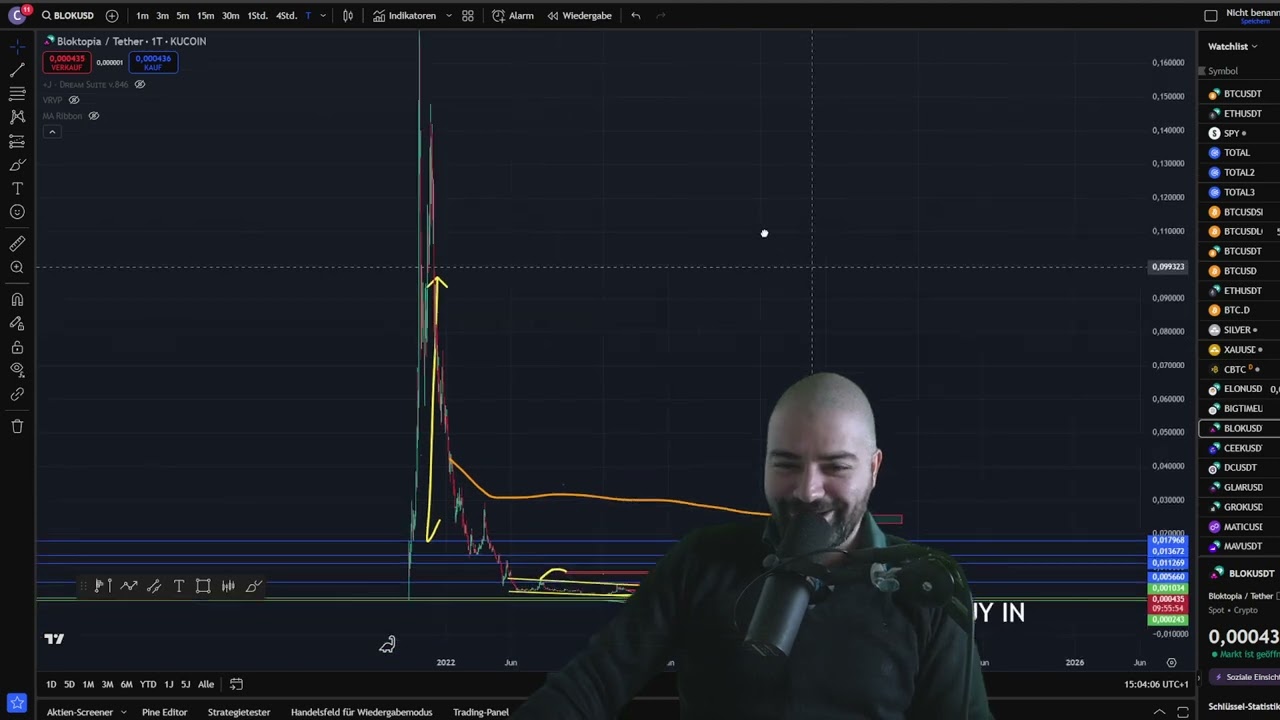The height and width of the screenshot is (720, 1280).
Task: Open the emoji icons tool
Action: click(x=17, y=212)
